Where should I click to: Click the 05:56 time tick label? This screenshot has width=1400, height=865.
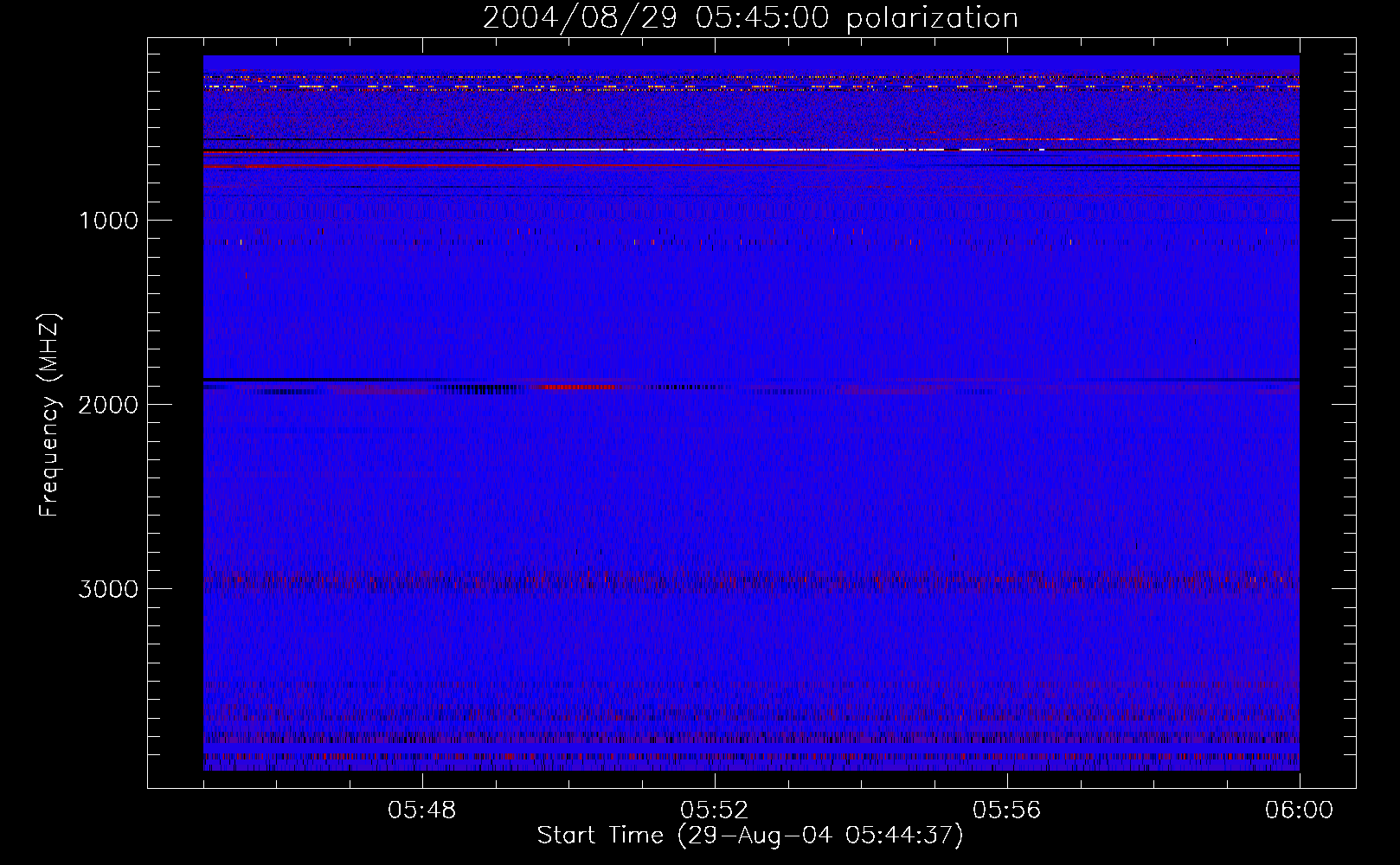point(1007,811)
